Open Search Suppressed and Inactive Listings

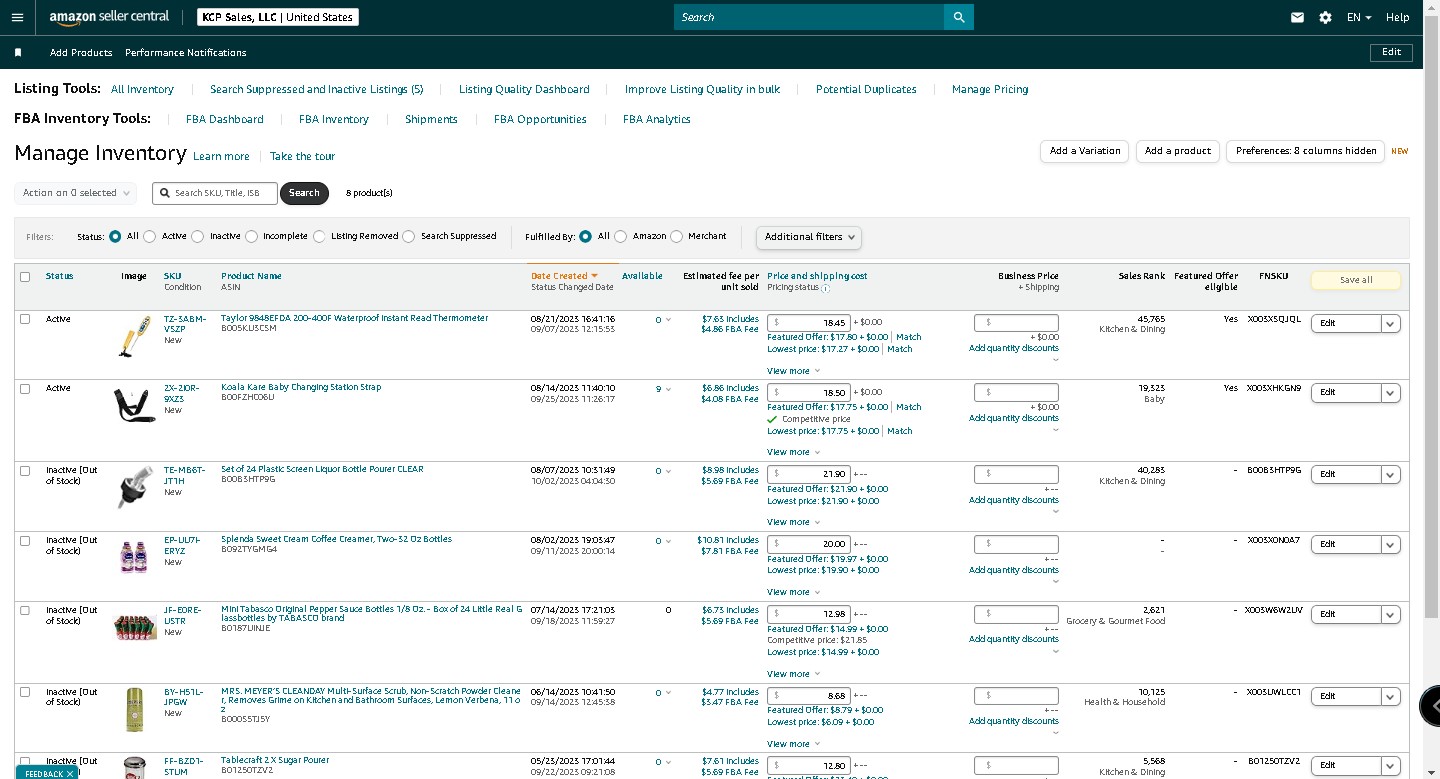[x=316, y=89]
